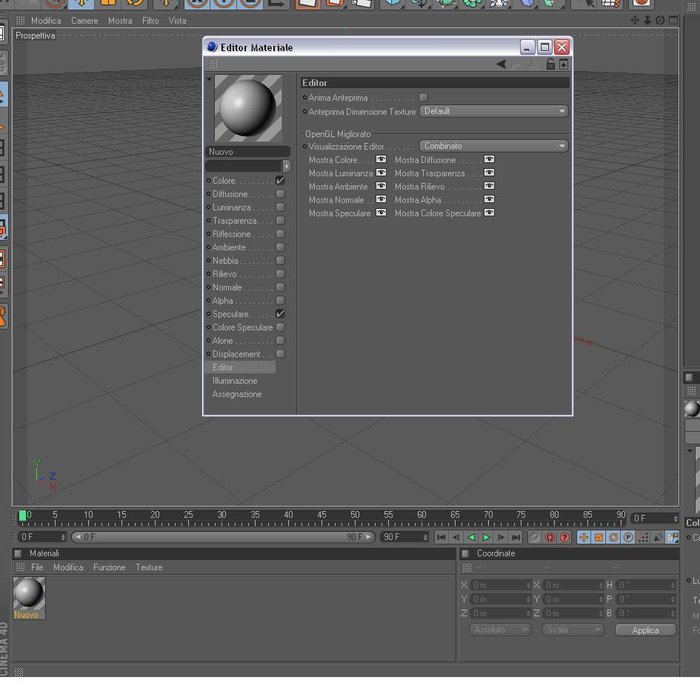Click the Applica button
Image resolution: width=700 pixels, height=700 pixels.
click(645, 630)
